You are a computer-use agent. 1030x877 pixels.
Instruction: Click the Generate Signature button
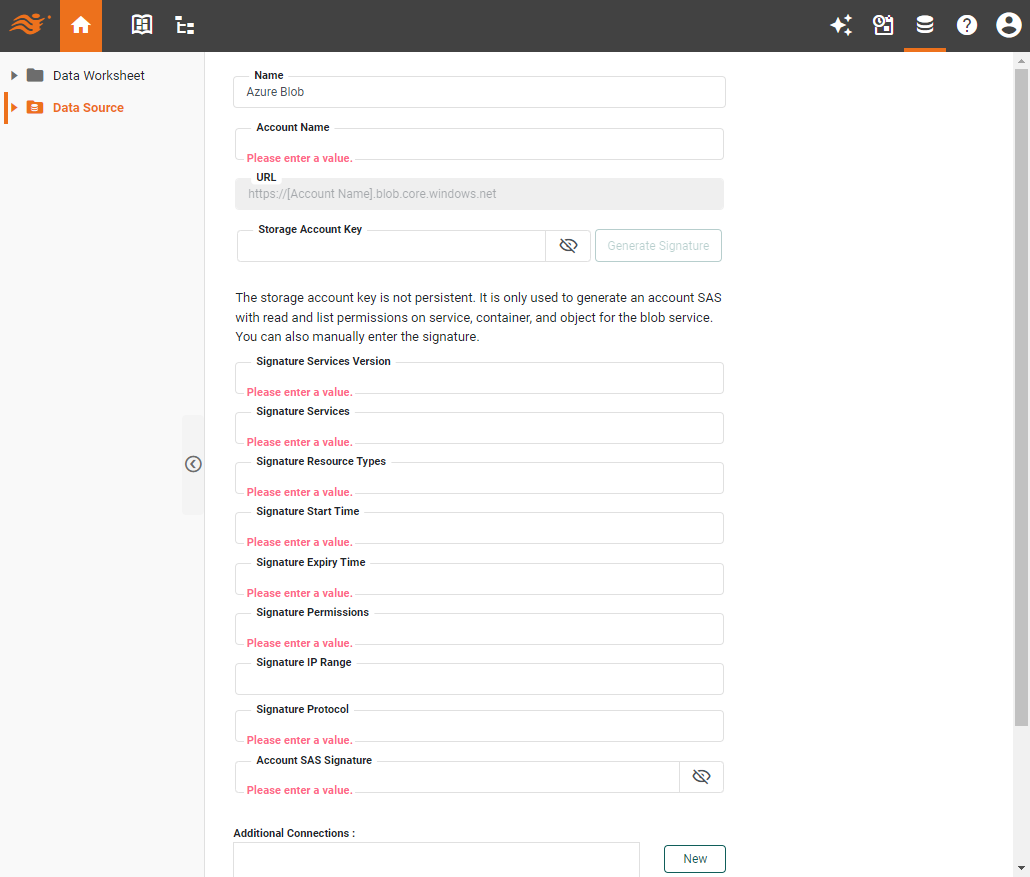coord(658,245)
